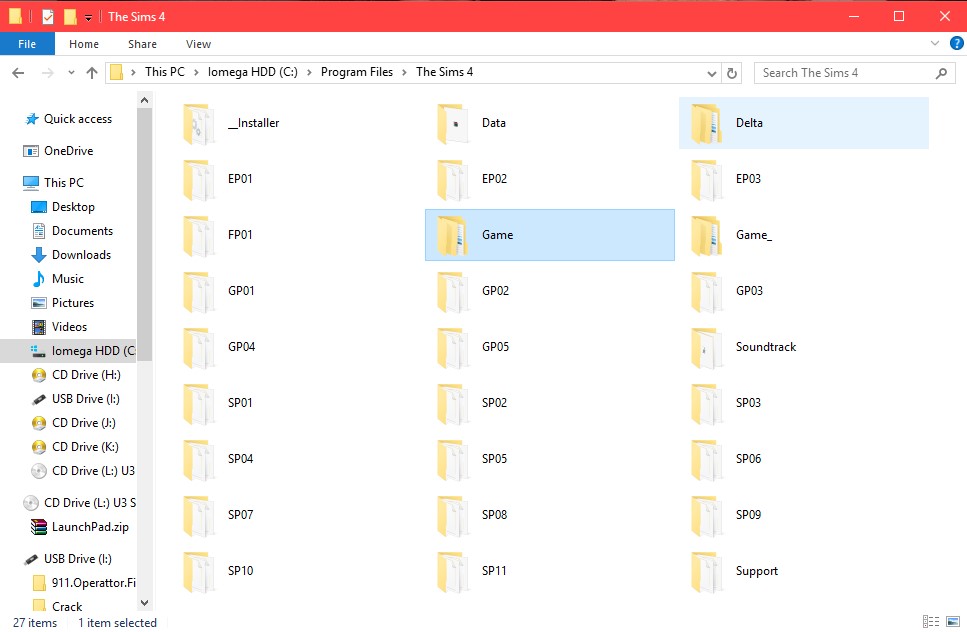The width and height of the screenshot is (967, 632).
Task: Select the Support folder icon
Action: click(x=707, y=573)
